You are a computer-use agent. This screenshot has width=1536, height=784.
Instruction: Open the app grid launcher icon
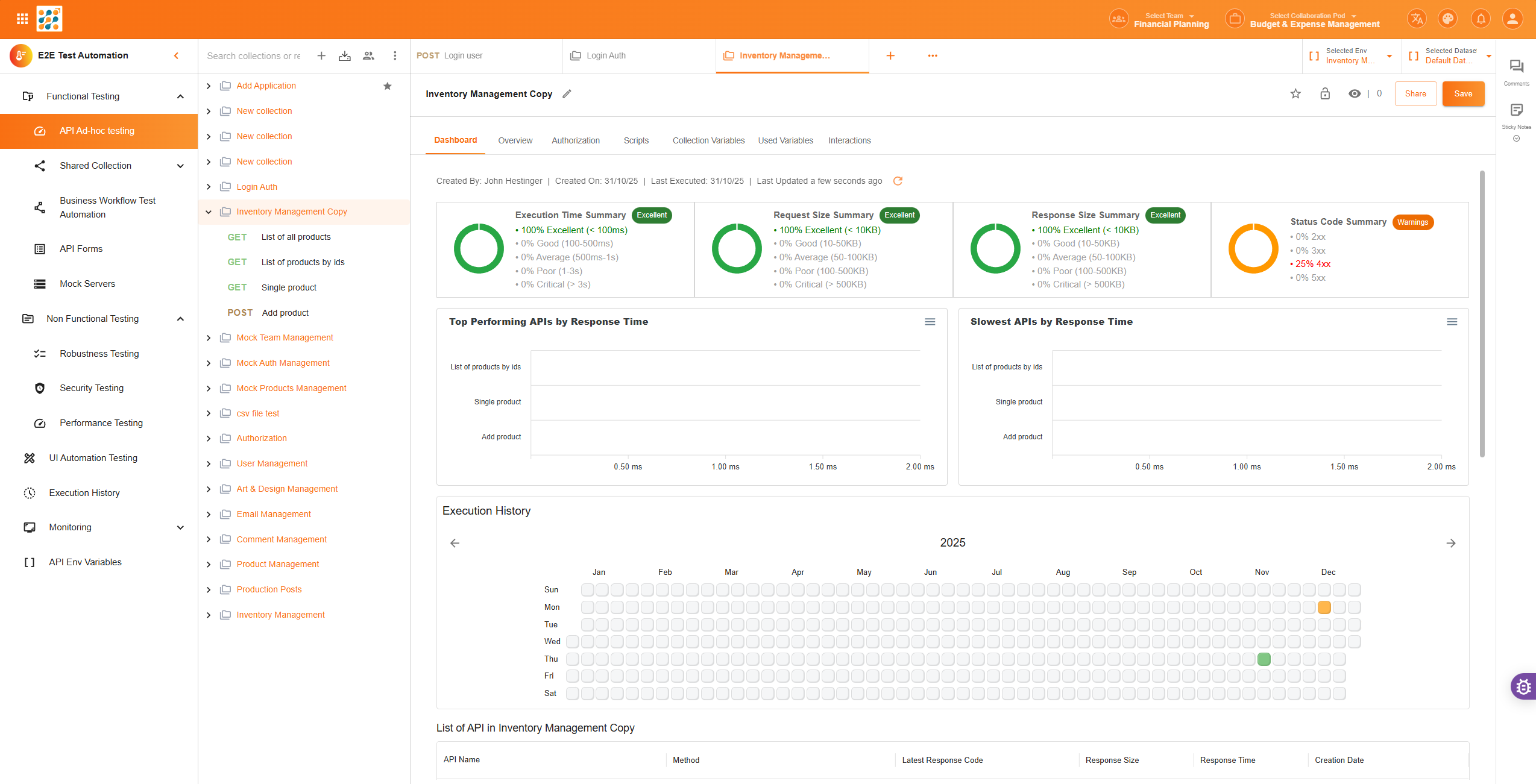click(22, 19)
